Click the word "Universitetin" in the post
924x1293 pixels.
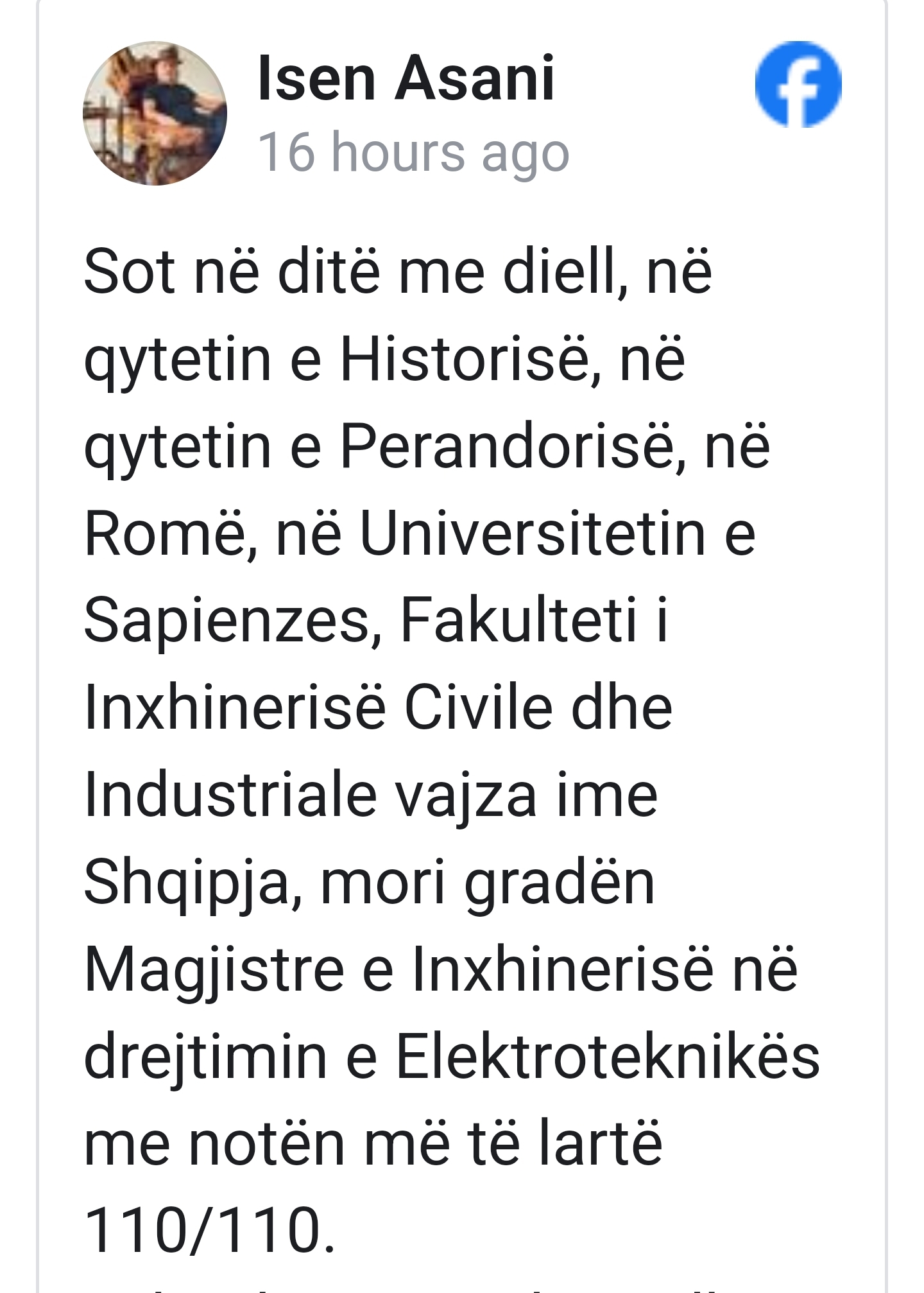[533, 533]
